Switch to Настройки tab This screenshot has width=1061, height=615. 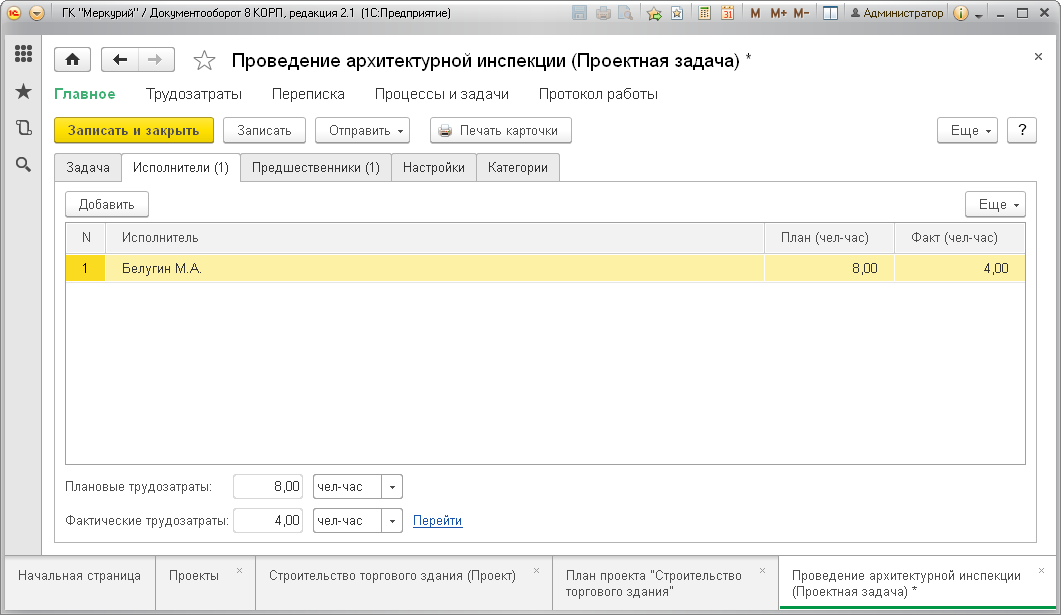tap(434, 168)
